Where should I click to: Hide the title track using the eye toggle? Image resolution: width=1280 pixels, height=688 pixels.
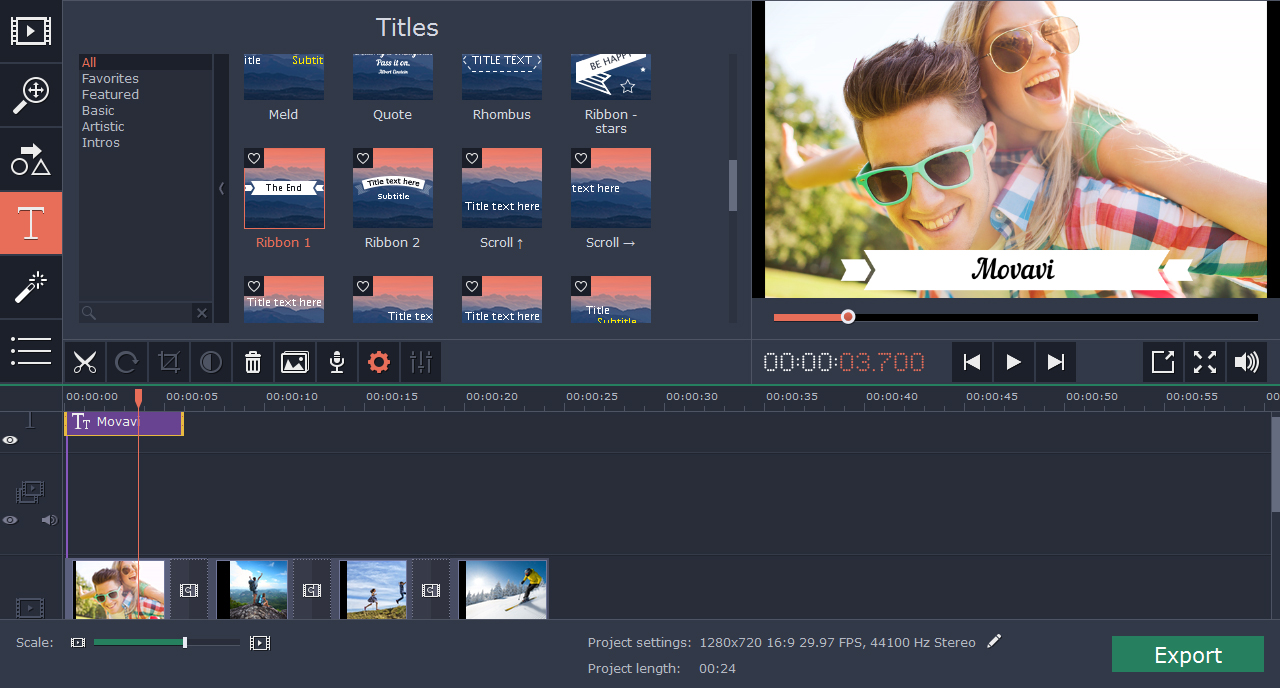[x=10, y=440]
